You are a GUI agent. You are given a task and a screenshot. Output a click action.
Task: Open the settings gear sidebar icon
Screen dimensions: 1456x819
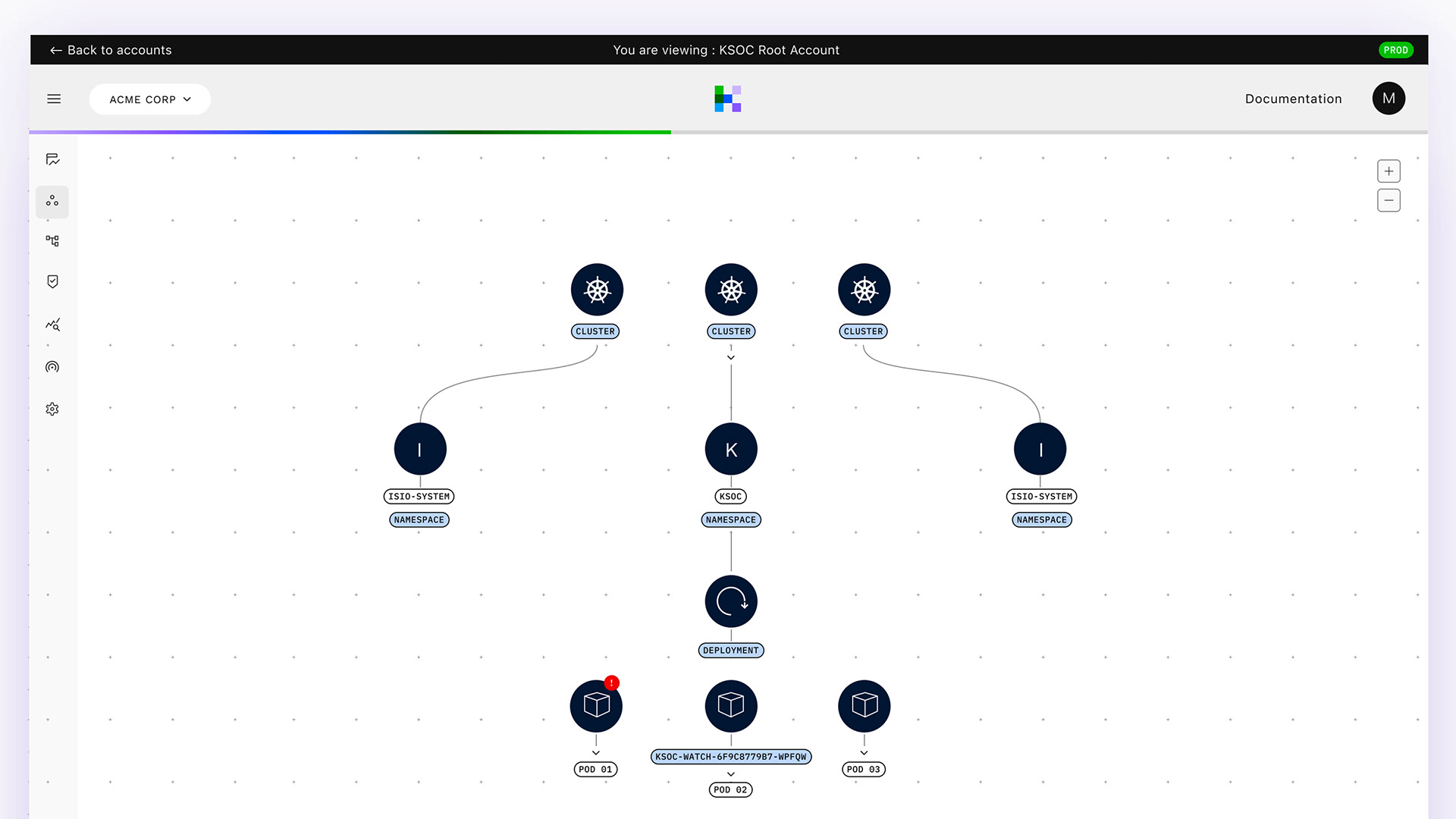(x=52, y=409)
